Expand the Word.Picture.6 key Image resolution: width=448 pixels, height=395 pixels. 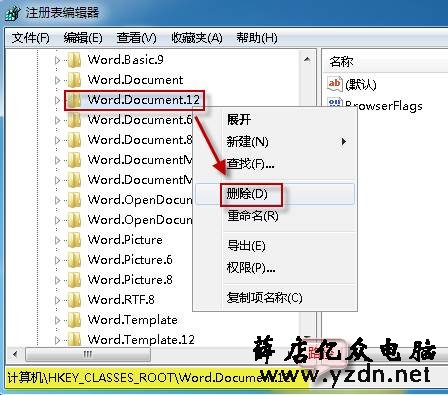[x=57, y=260]
